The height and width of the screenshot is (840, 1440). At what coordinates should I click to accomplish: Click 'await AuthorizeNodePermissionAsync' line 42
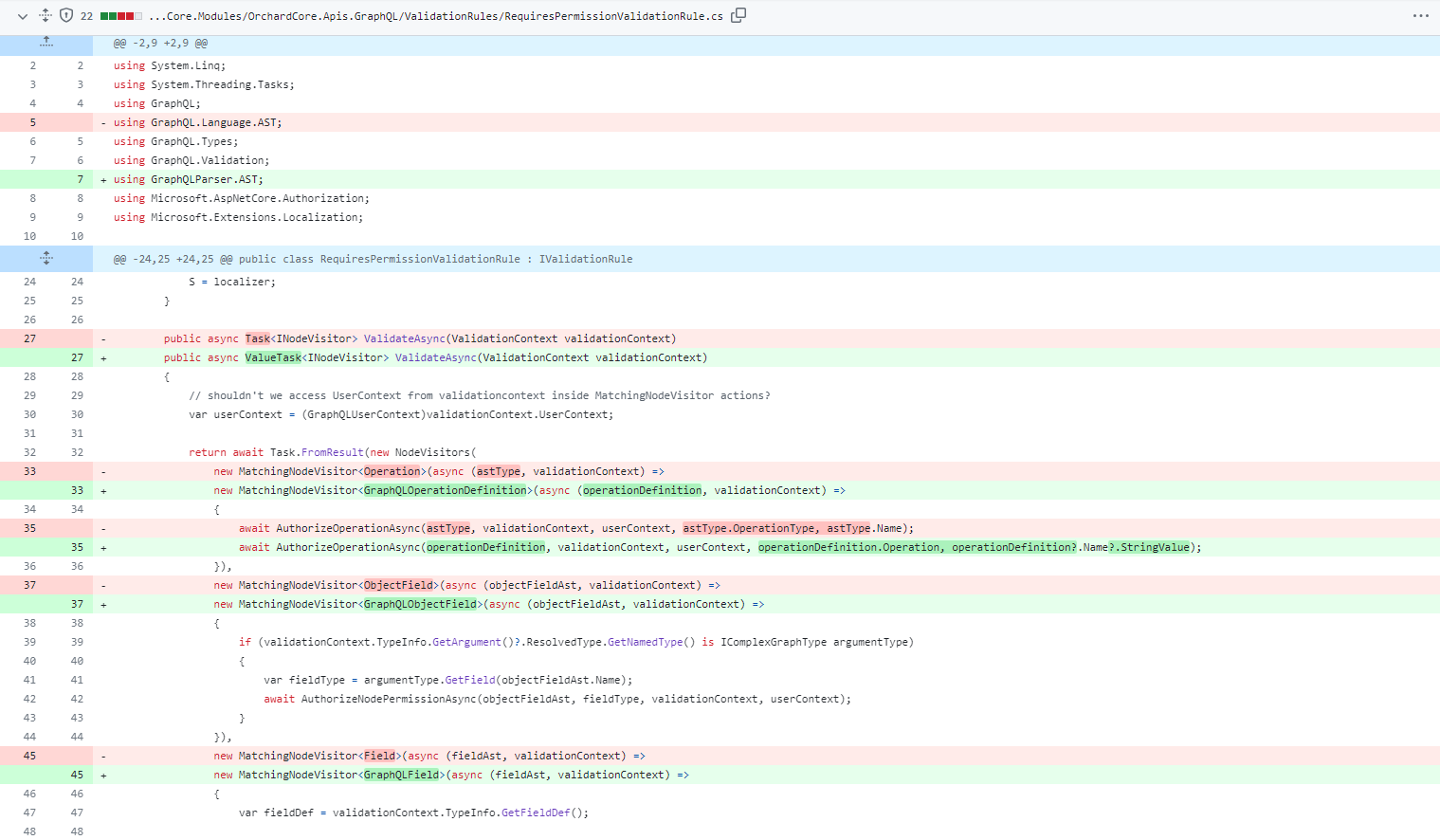click(557, 699)
